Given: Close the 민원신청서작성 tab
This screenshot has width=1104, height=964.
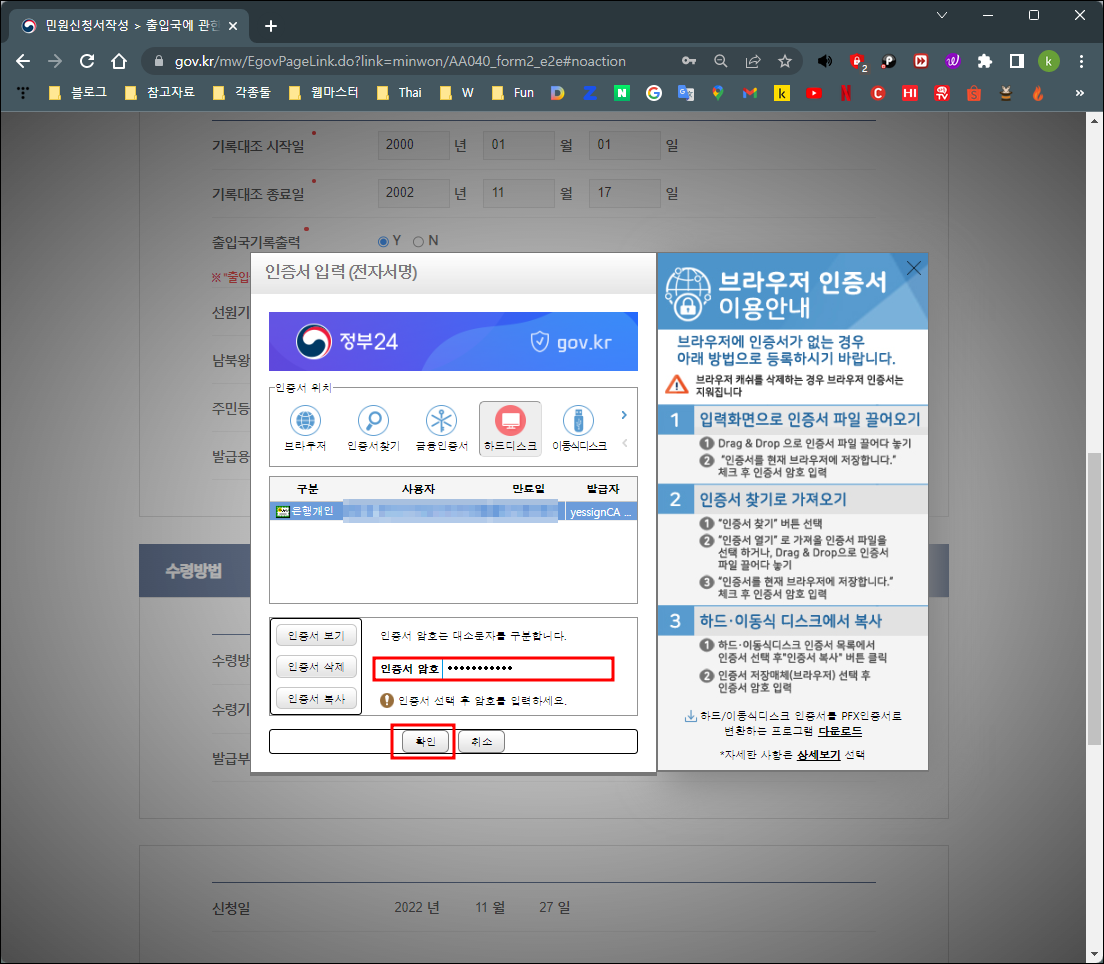Looking at the screenshot, I should pyautogui.click(x=233, y=26).
